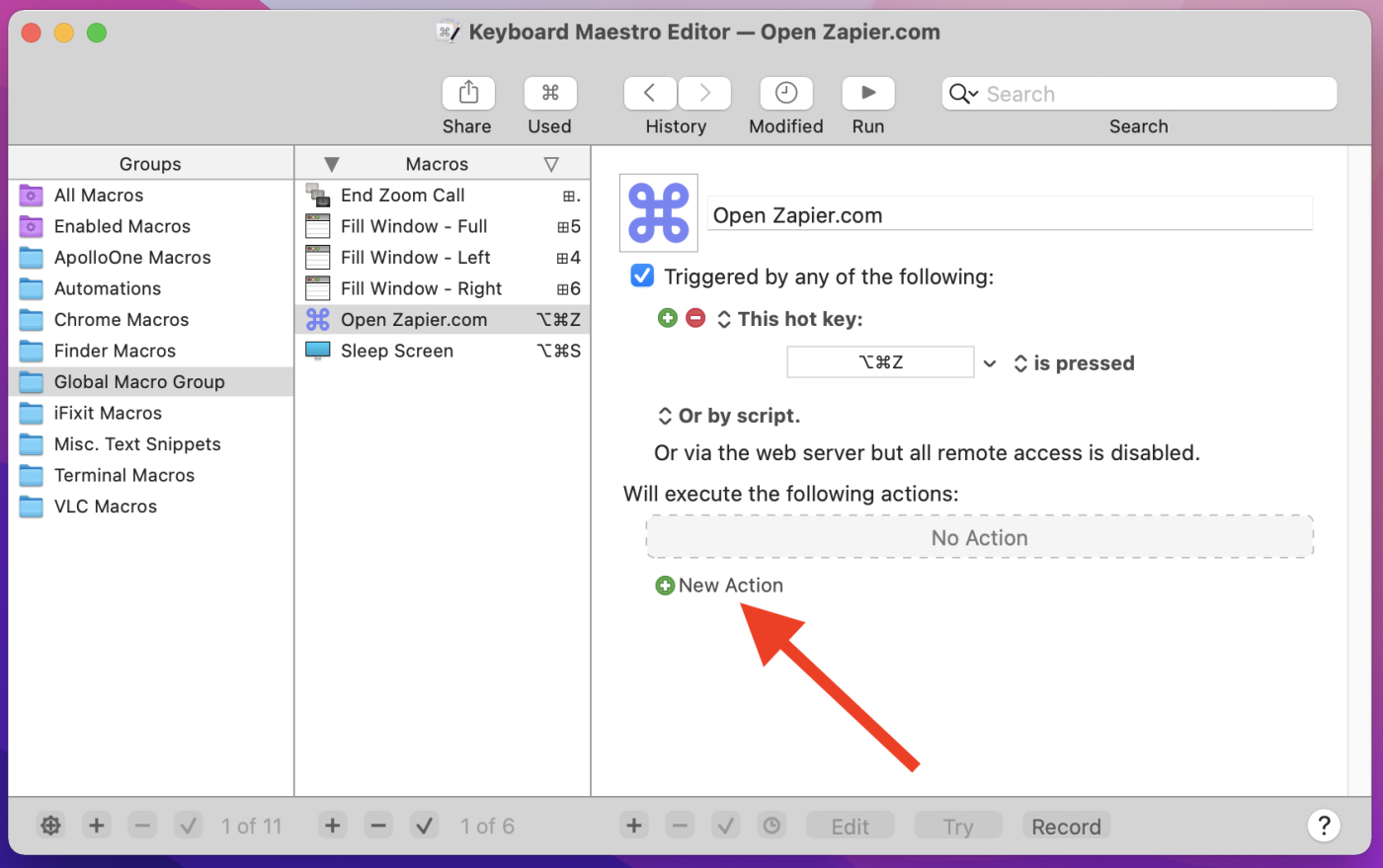Click the No Action placeholder
The height and width of the screenshot is (868, 1383).
pyautogui.click(x=980, y=538)
